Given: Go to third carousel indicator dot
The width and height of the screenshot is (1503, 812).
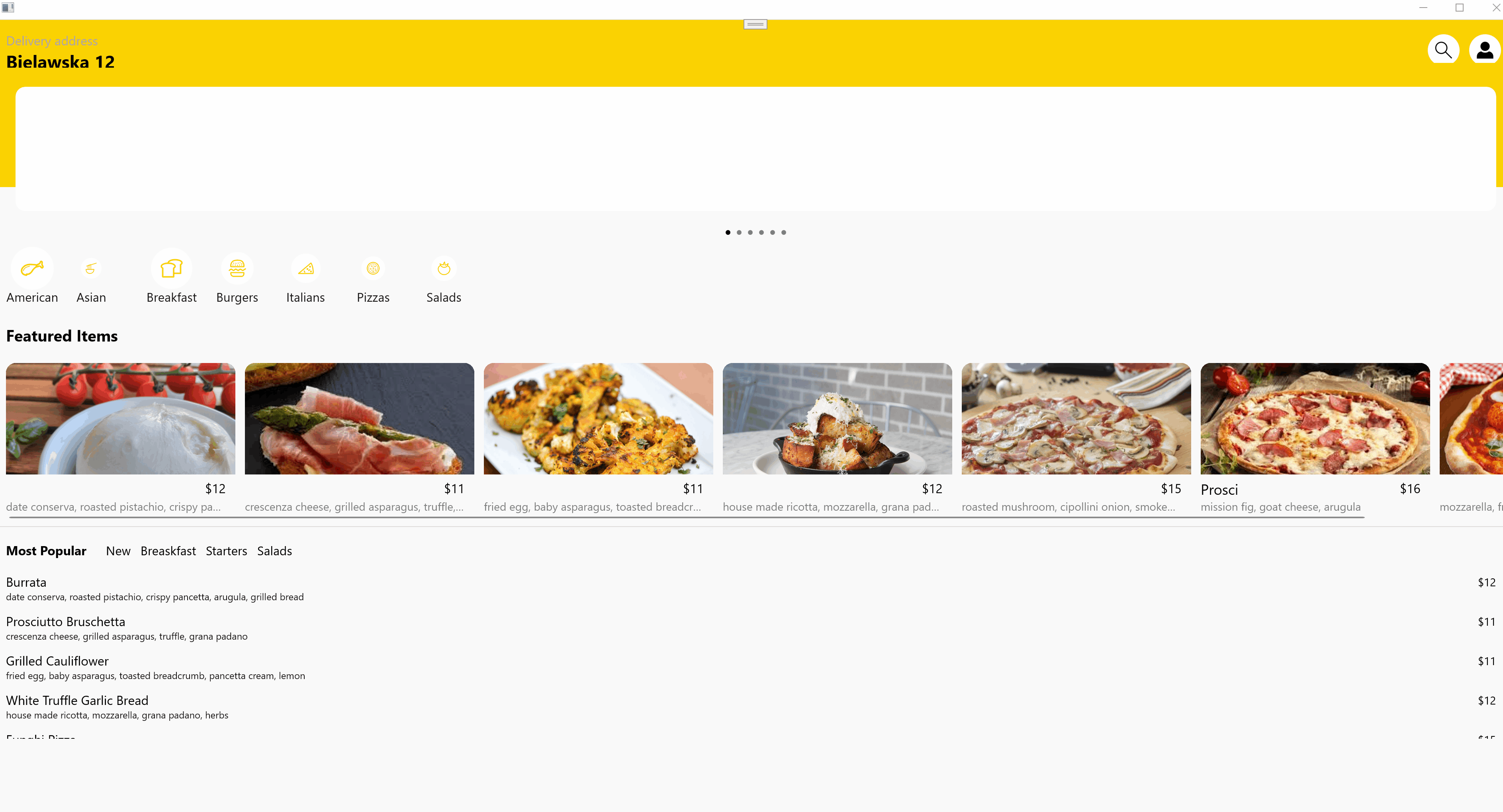Looking at the screenshot, I should point(750,232).
